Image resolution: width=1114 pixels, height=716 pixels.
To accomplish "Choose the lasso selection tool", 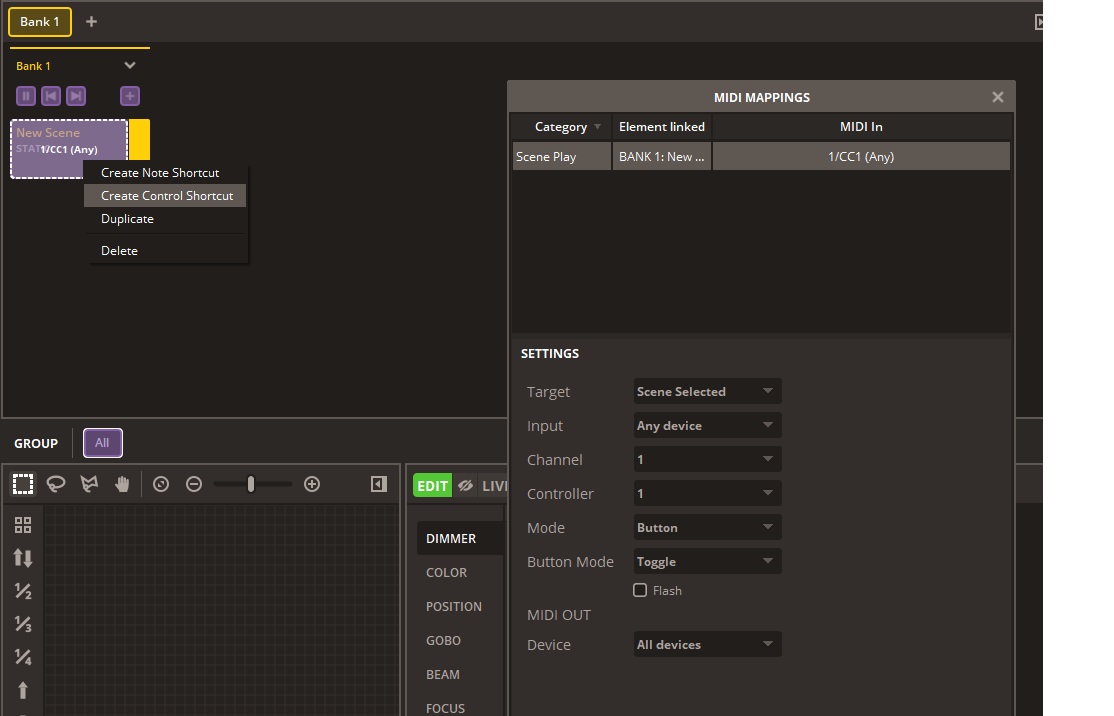I will pos(55,484).
